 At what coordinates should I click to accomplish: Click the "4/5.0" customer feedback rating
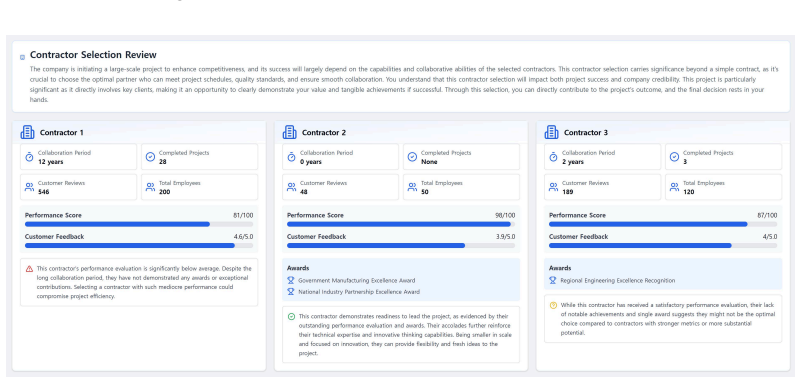(770, 237)
